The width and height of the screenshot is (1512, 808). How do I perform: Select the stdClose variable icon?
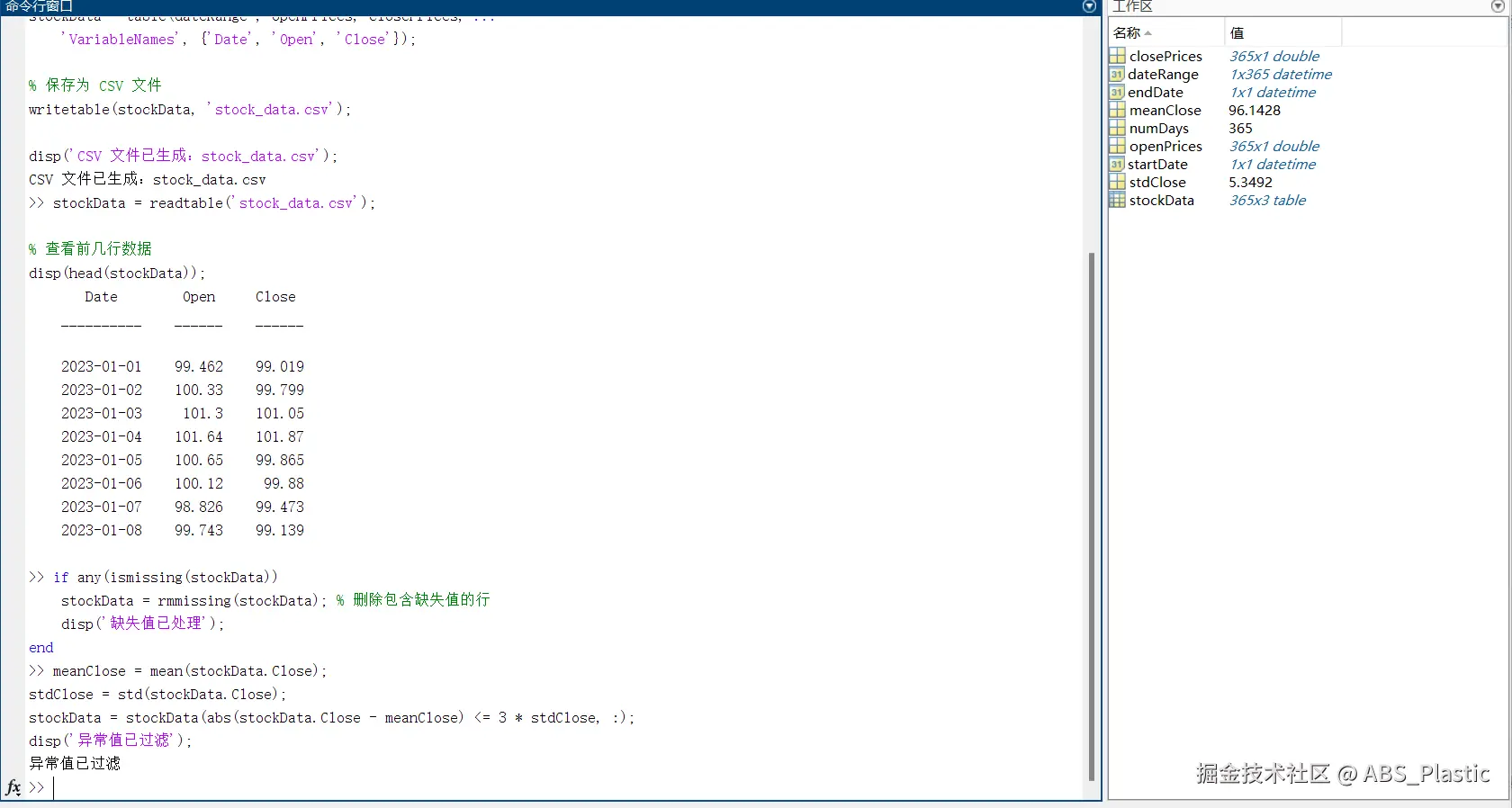pyautogui.click(x=1117, y=182)
